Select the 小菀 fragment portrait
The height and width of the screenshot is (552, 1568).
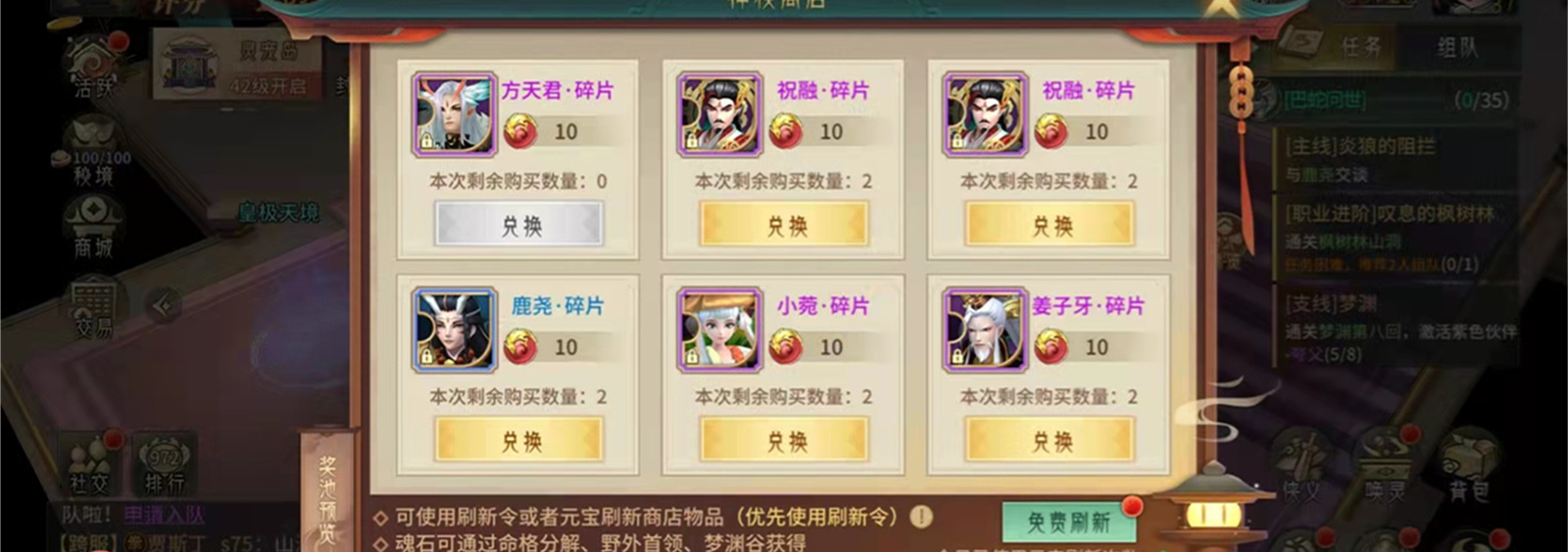(719, 330)
